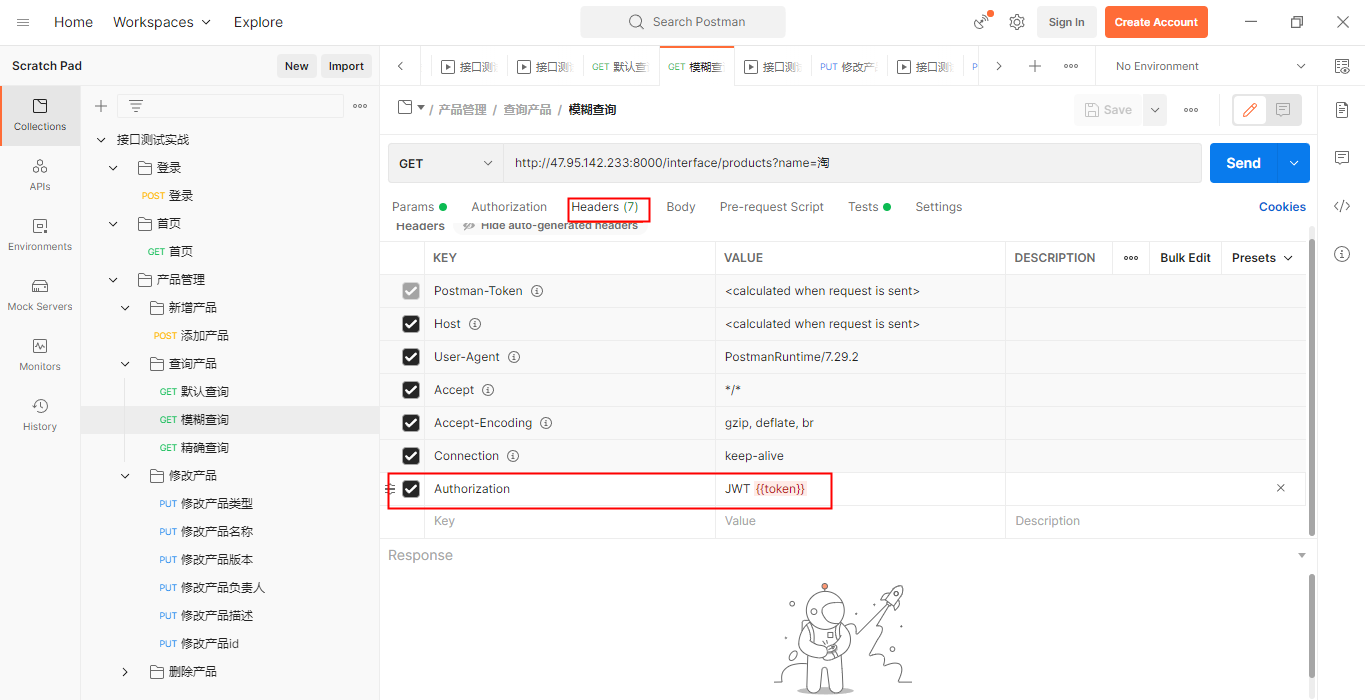Open the Cookies link
Screen dimensions: 1365x700
pos(1282,207)
